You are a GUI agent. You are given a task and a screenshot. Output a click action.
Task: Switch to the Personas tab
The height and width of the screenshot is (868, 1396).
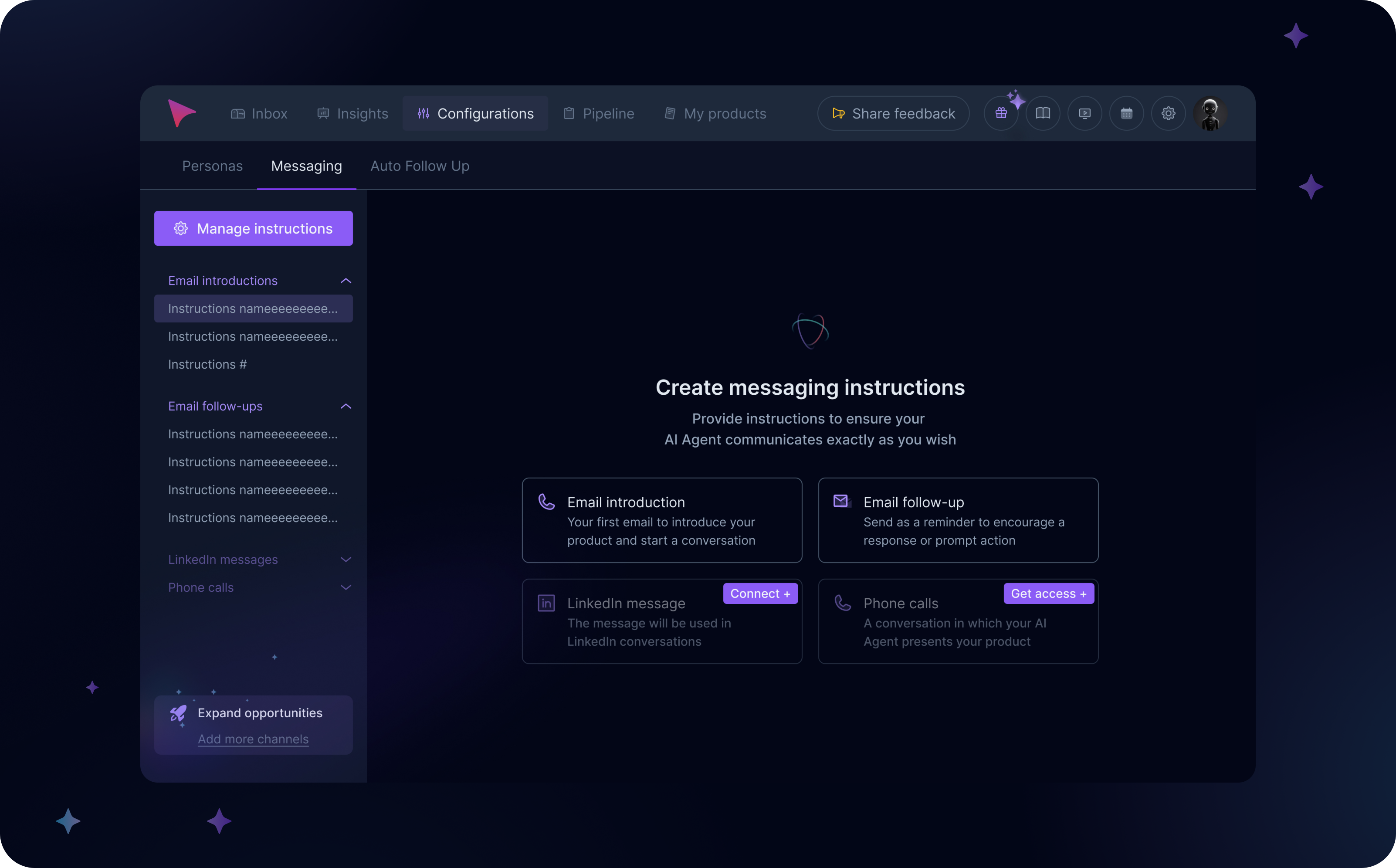tap(212, 166)
